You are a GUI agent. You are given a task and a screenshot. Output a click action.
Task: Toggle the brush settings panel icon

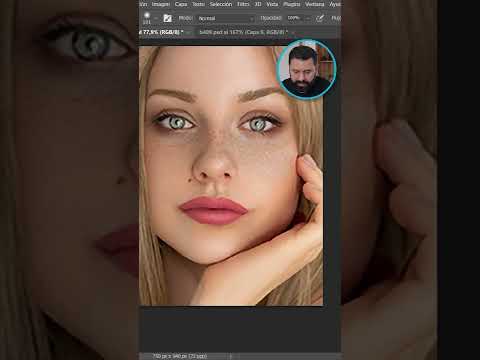167,18
